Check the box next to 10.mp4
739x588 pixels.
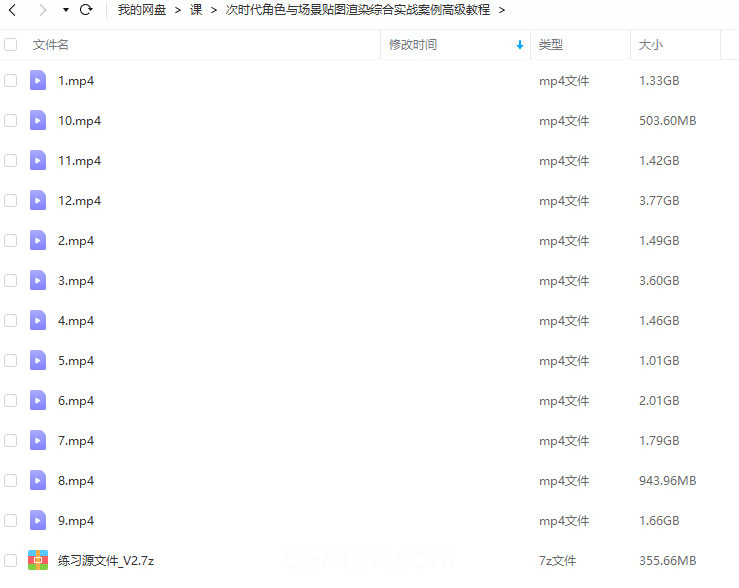11,121
